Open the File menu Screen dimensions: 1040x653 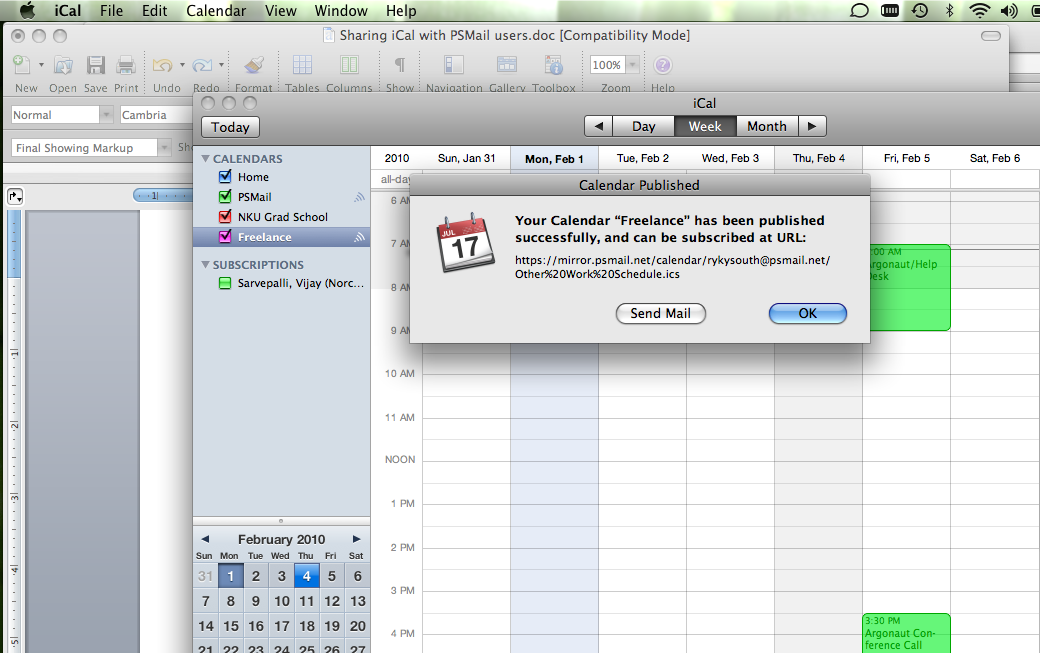111,11
